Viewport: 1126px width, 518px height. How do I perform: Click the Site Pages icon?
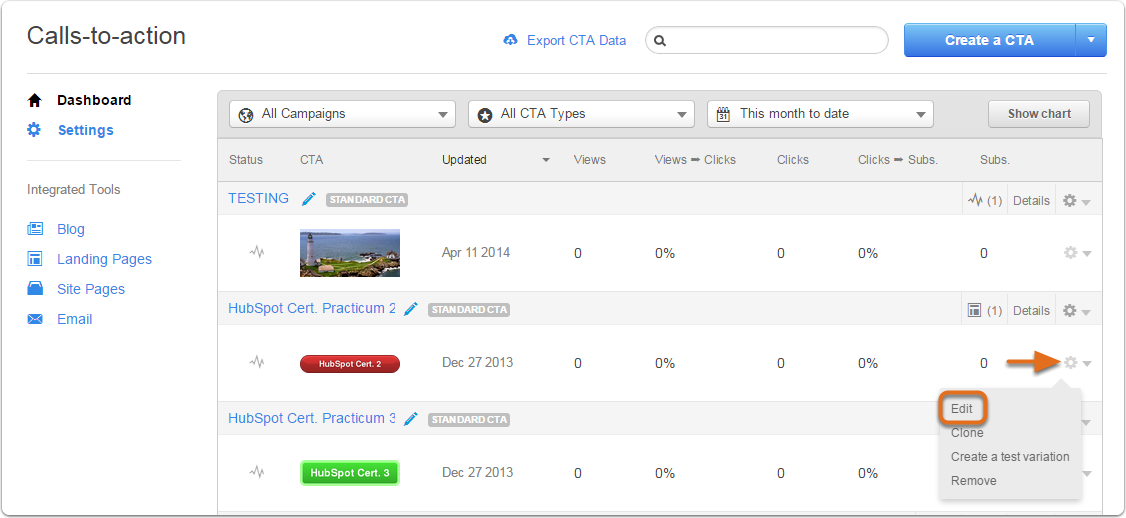[x=35, y=289]
